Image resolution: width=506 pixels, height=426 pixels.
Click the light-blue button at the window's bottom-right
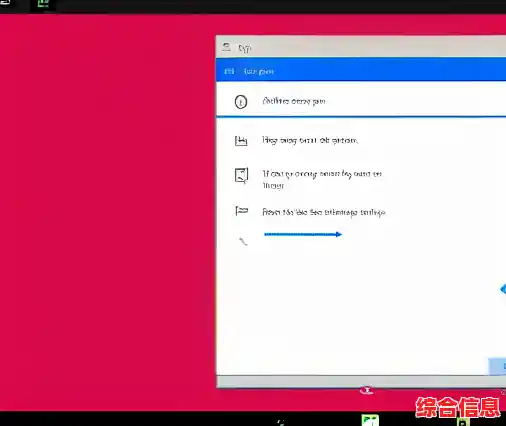click(x=497, y=366)
